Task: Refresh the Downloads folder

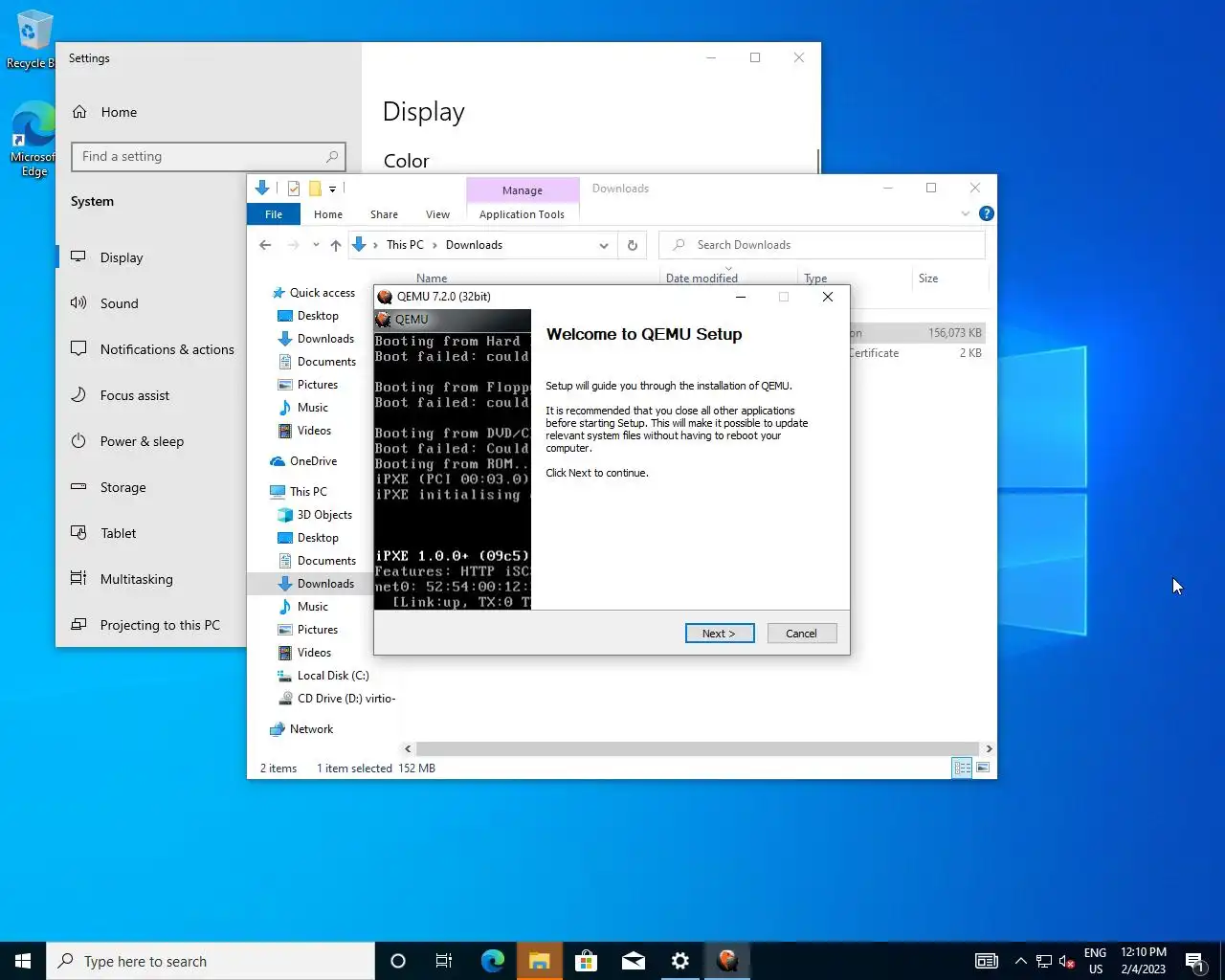Action: [x=633, y=245]
